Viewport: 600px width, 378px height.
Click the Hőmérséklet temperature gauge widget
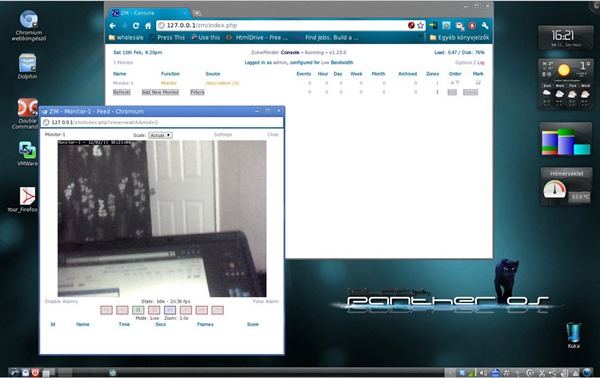[566, 186]
